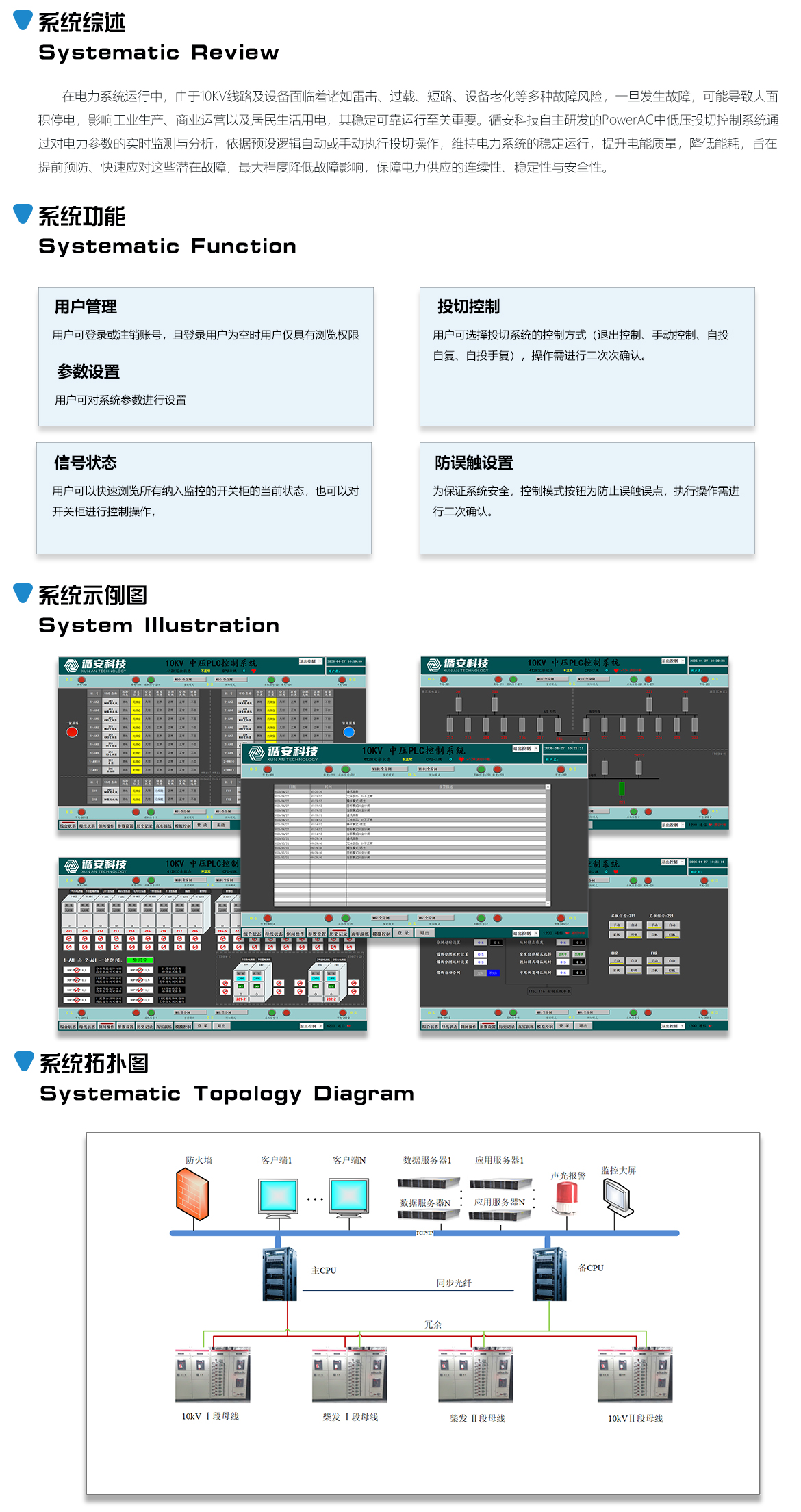The width and height of the screenshot is (801, 1512).
Task: Open 退出控制 dropdown at bottom of busbar window
Action: point(673,825)
